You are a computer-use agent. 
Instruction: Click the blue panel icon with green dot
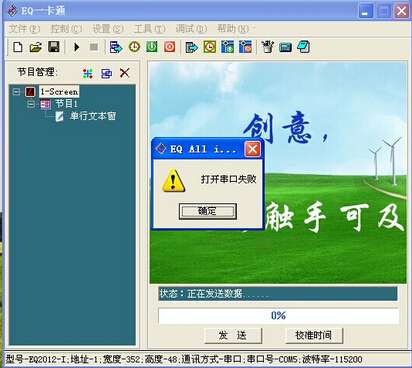[x=228, y=47]
